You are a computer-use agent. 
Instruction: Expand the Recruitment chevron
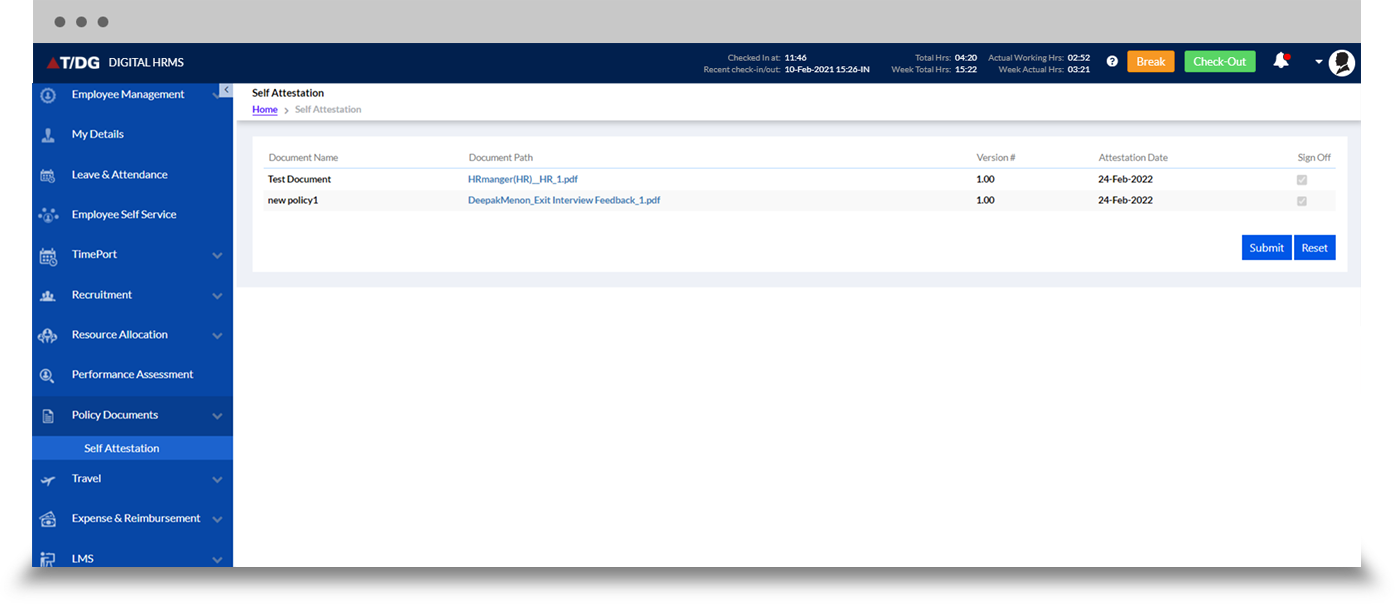(x=217, y=296)
